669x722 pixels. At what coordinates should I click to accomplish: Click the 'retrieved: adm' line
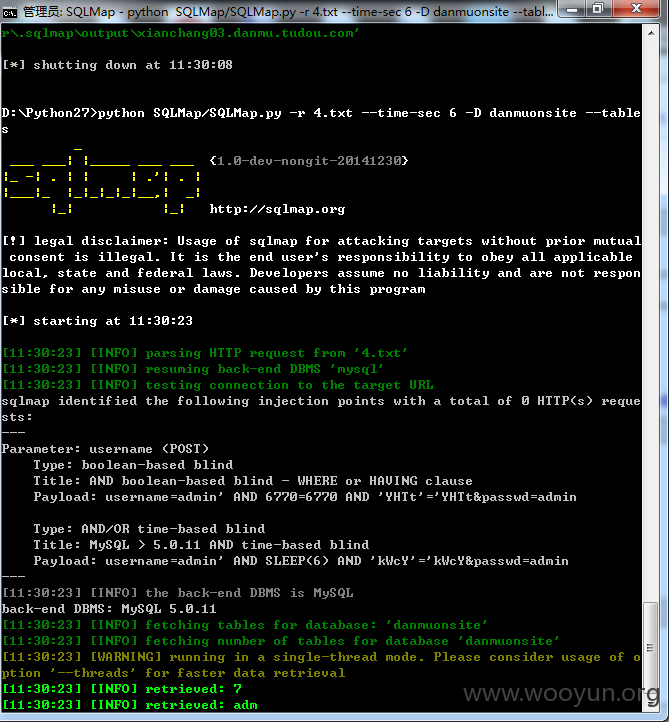coord(130,705)
